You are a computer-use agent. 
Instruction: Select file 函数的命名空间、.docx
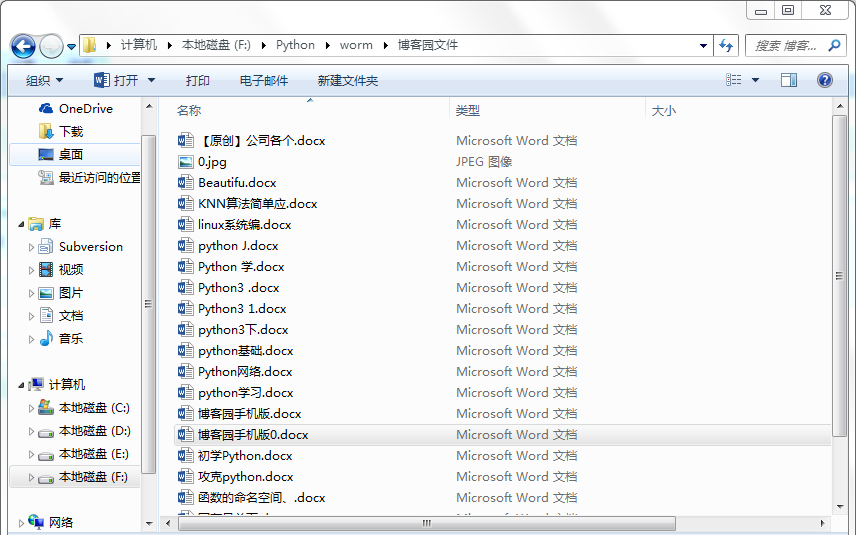tap(261, 498)
